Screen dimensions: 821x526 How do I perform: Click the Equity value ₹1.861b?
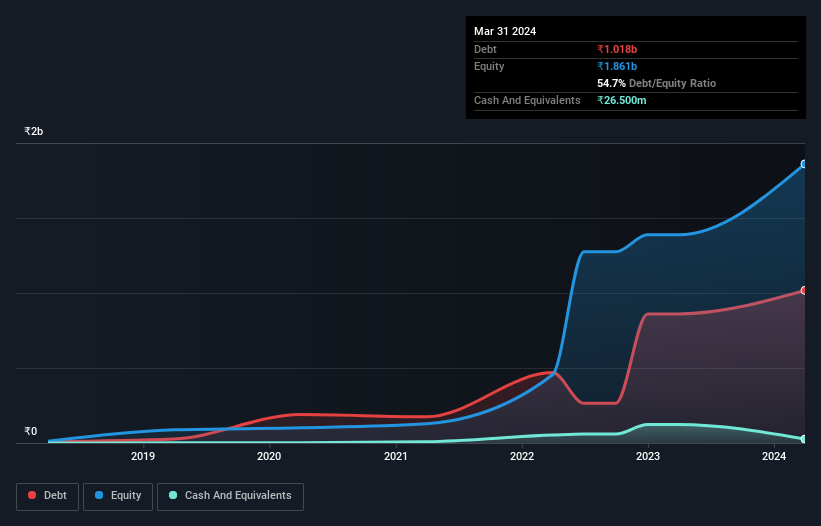617,66
